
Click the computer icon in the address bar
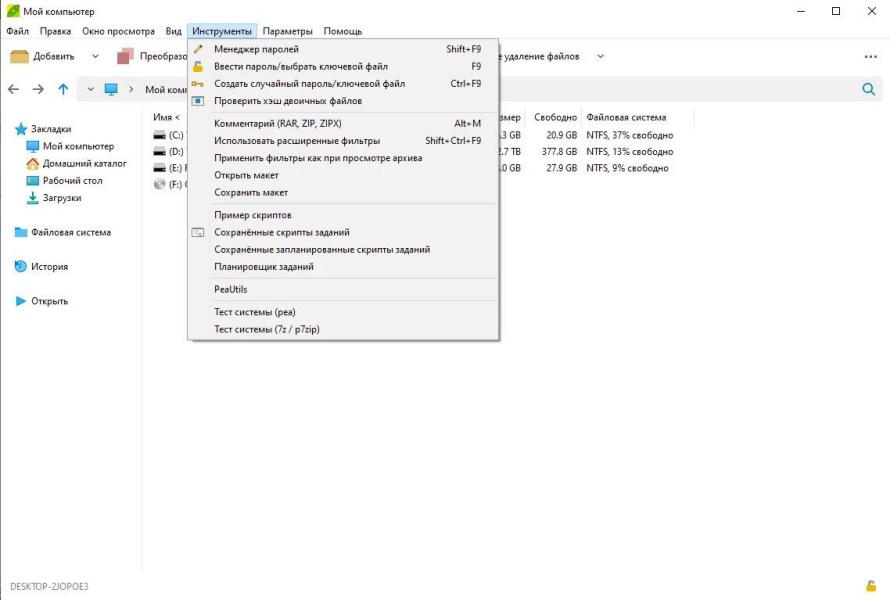[x=111, y=89]
